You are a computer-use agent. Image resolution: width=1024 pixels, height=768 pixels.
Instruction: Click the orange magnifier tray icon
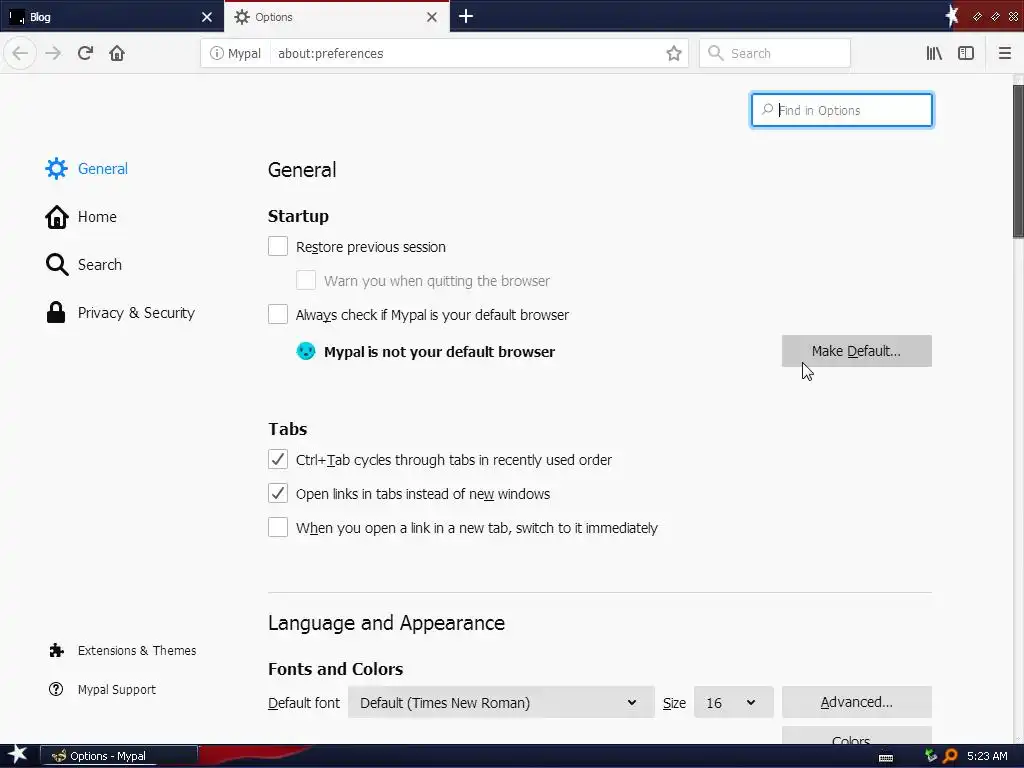pyautogui.click(x=950, y=756)
